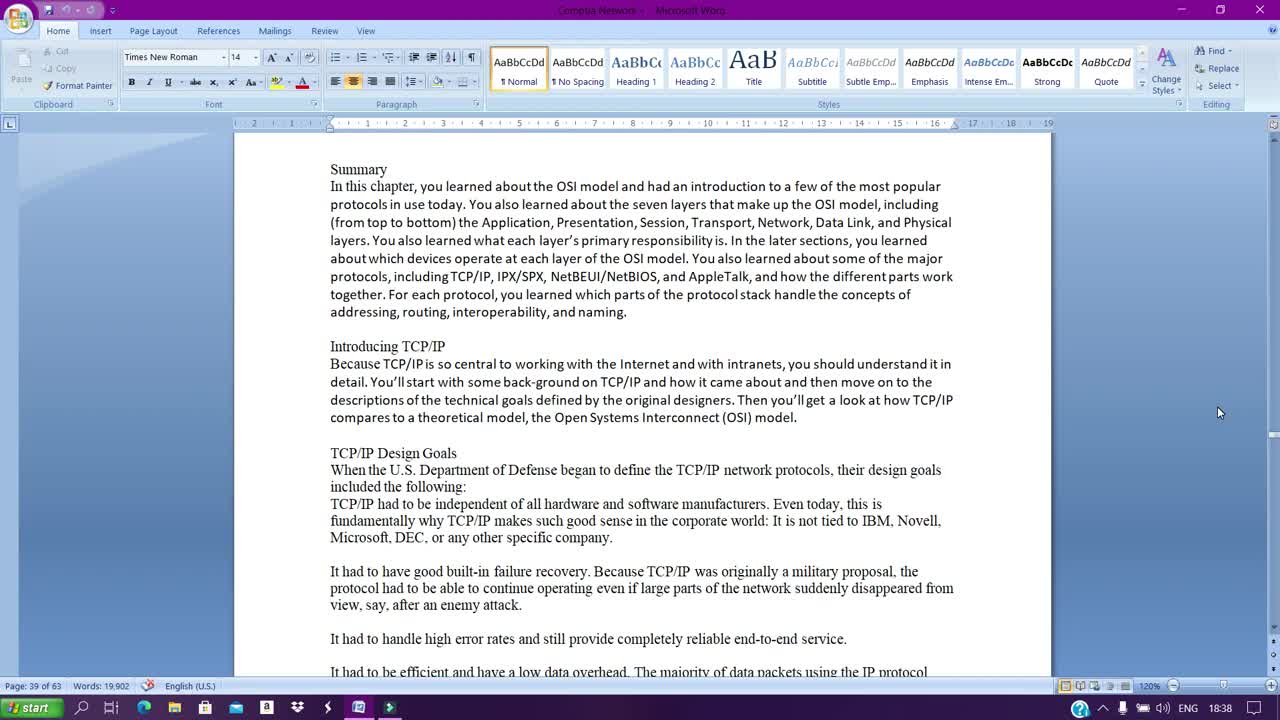
Task: Apply text highlight color
Action: coord(276,82)
